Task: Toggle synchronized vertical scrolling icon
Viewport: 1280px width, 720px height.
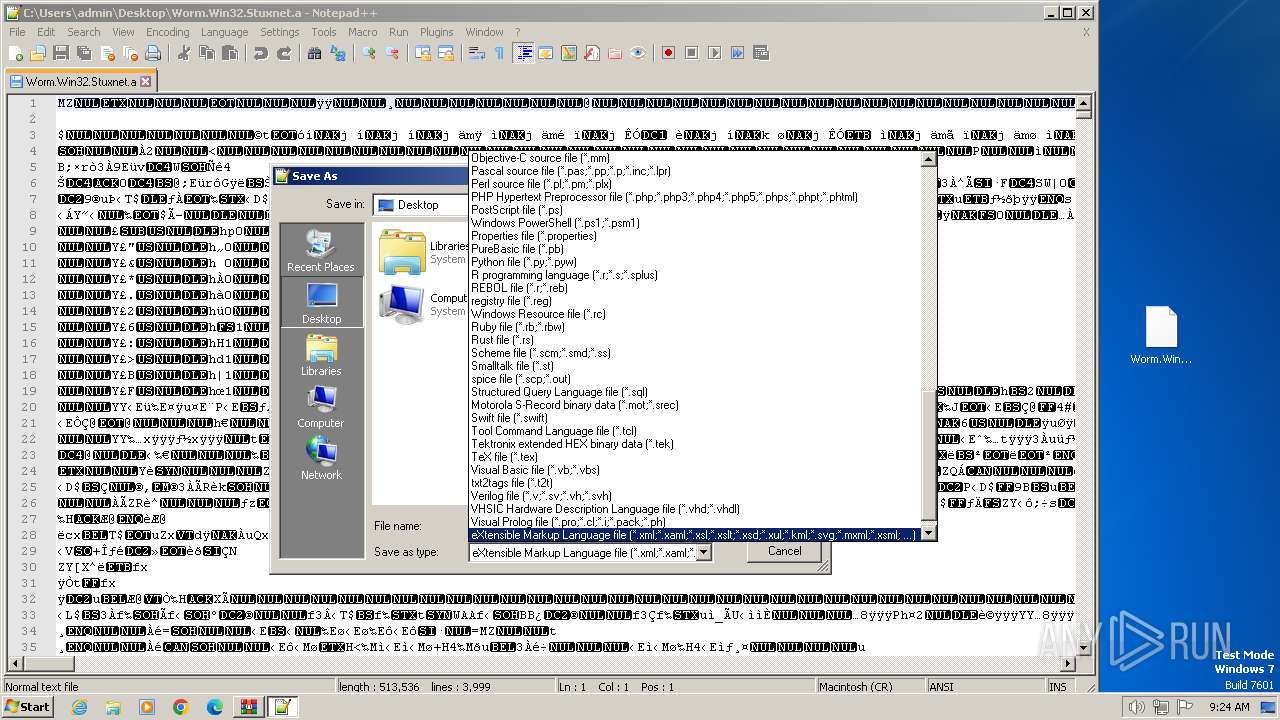Action: pyautogui.click(x=423, y=53)
